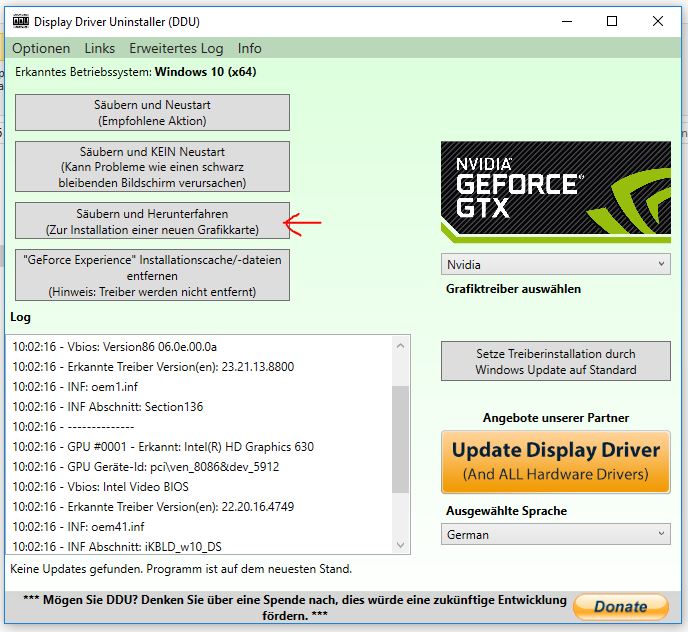Click Säubern und Neustart button
688x632 pixels.
[152, 112]
